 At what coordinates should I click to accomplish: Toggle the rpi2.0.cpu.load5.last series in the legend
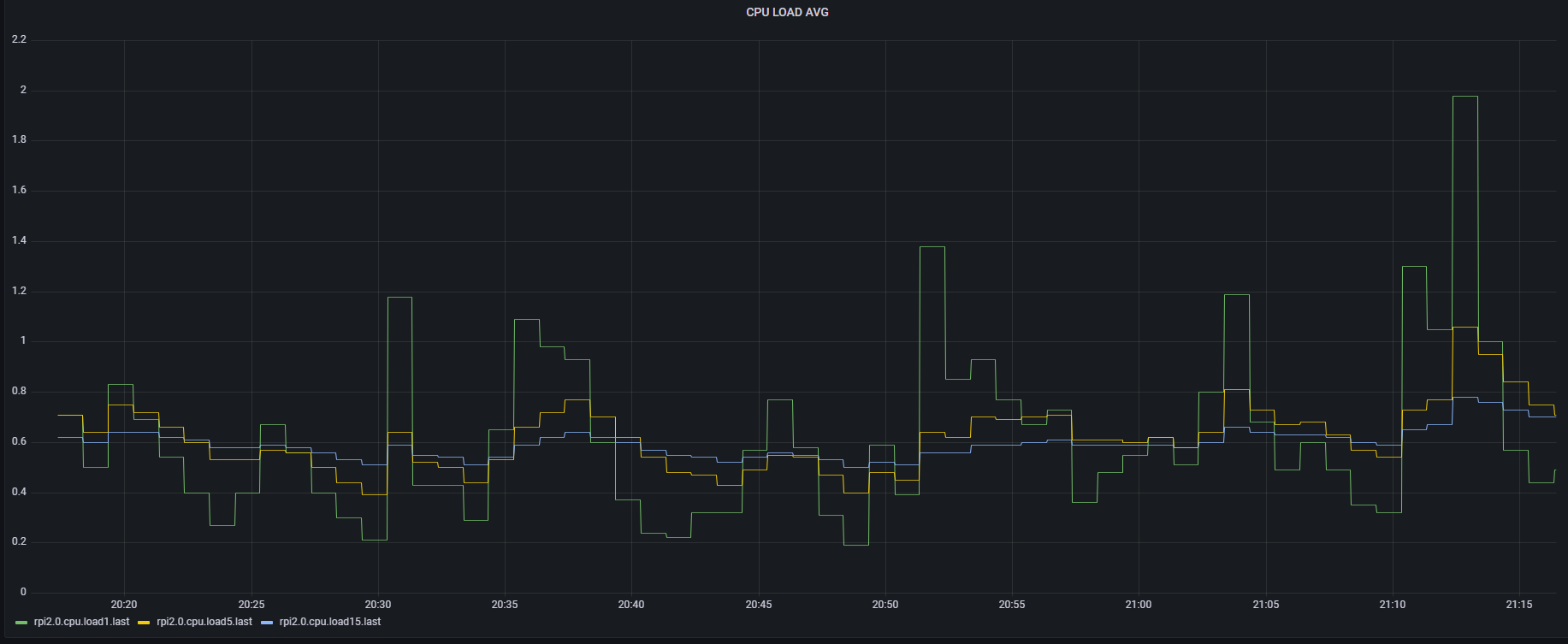204,622
